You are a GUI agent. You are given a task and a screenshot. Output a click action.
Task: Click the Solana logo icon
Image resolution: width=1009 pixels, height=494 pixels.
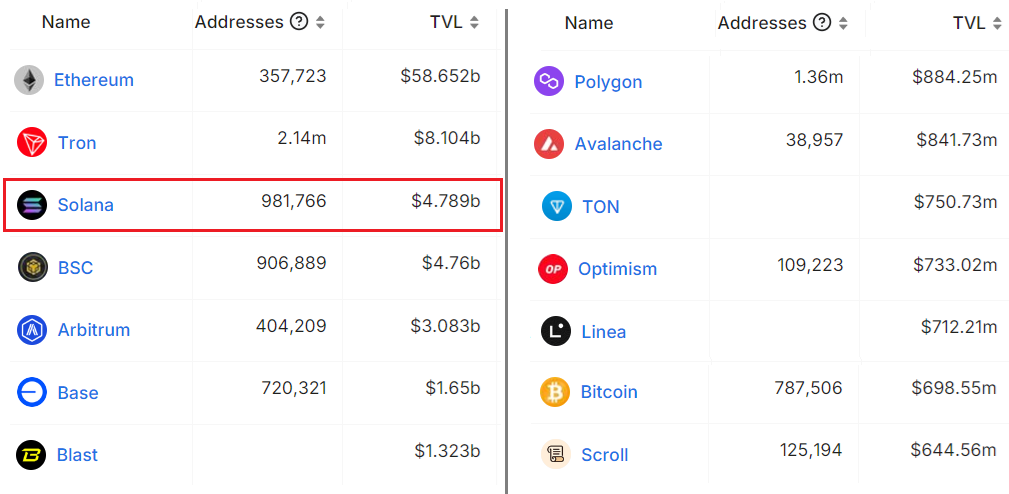pyautogui.click(x=32, y=205)
